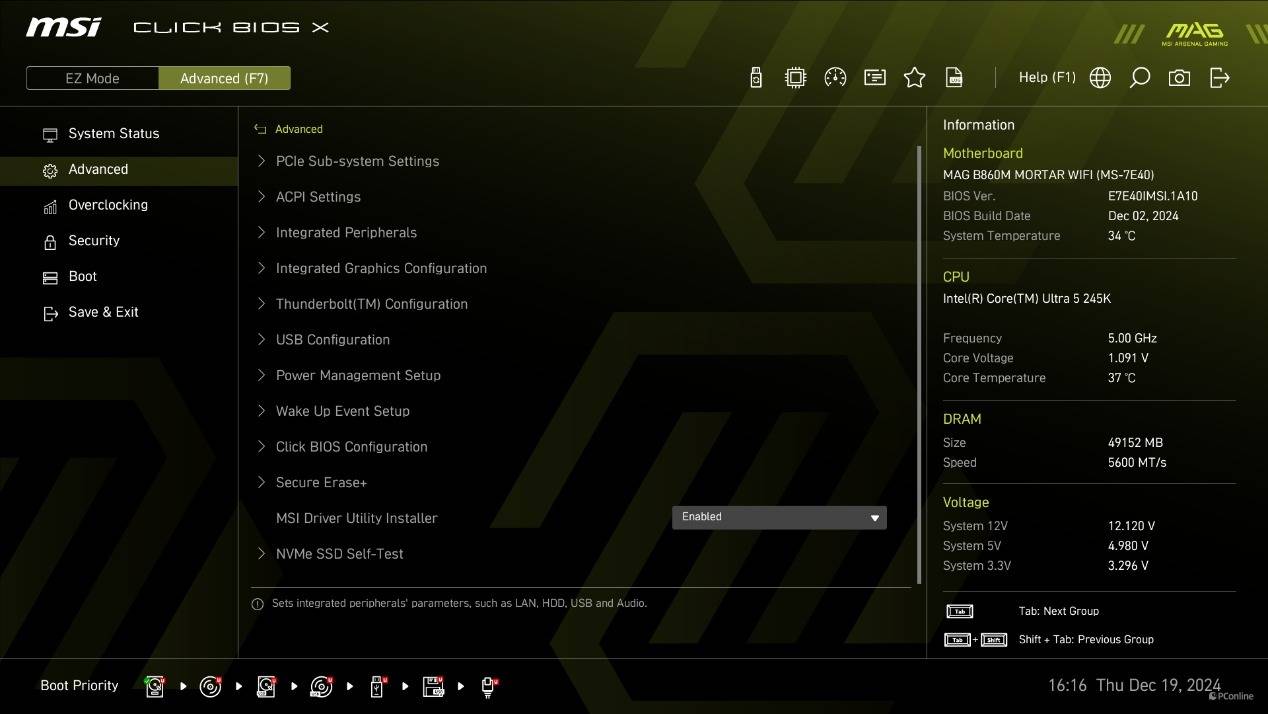
Task: Open the speedometer performance icon
Action: click(835, 78)
